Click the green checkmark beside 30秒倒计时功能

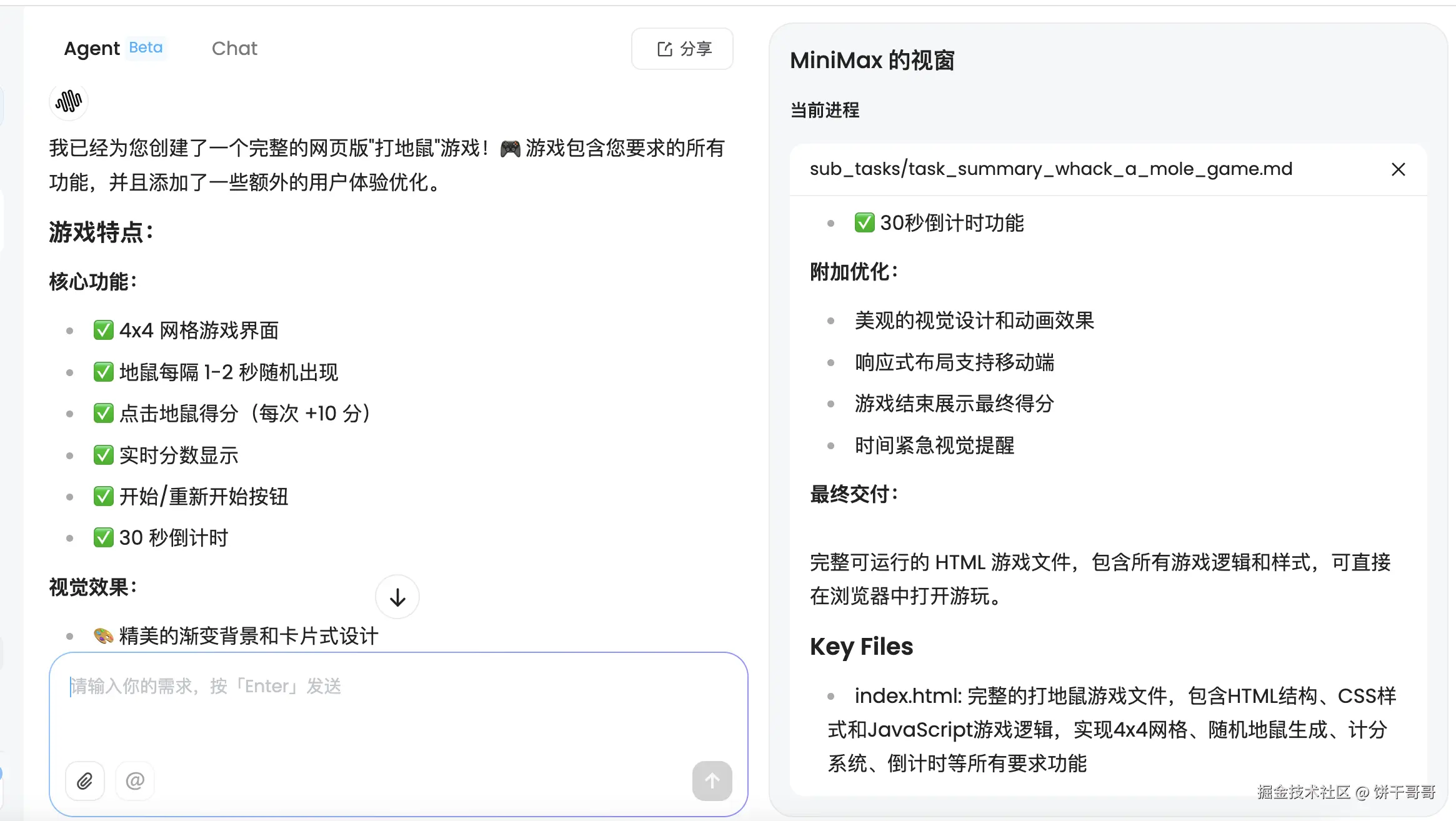pyautogui.click(x=864, y=222)
